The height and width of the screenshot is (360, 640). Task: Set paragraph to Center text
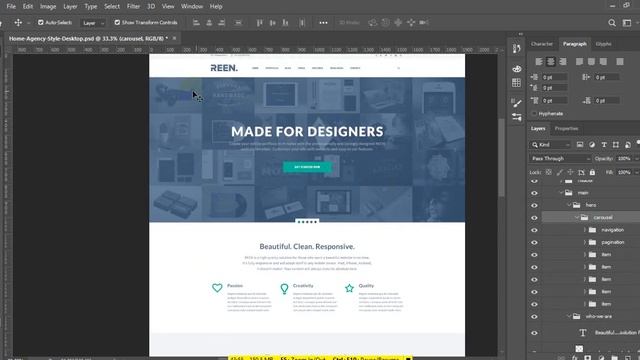point(551,62)
